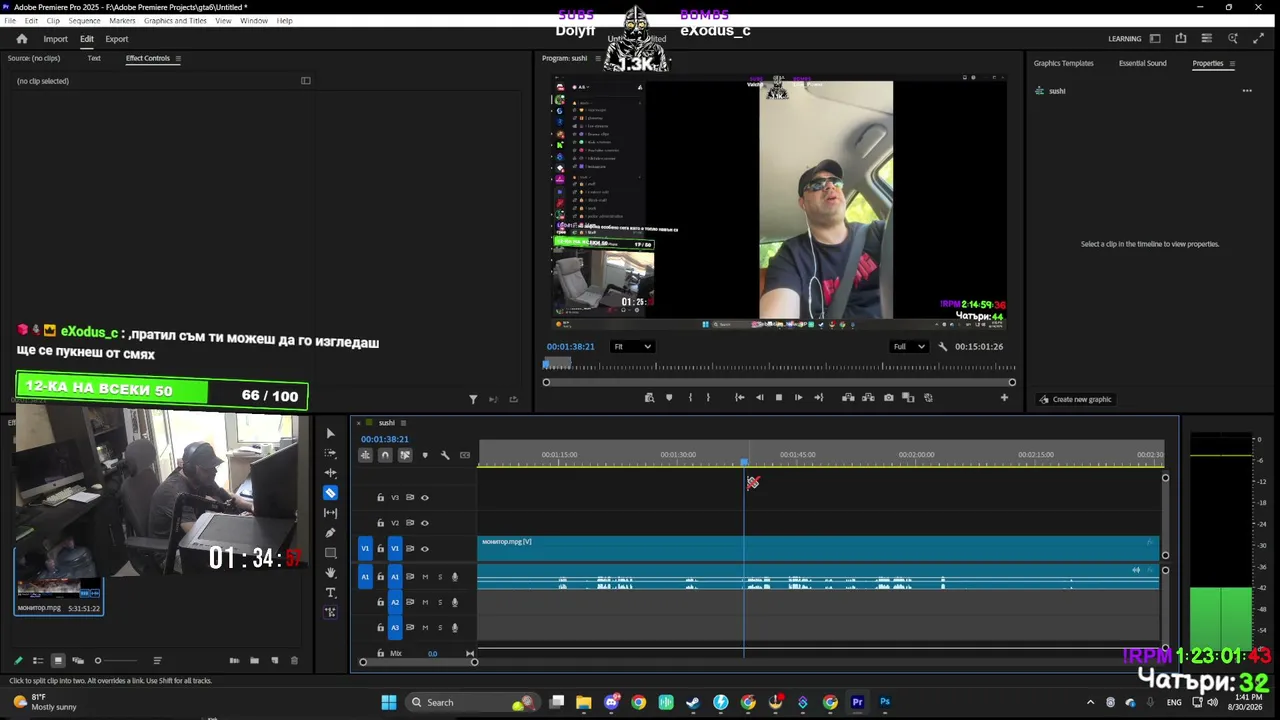The height and width of the screenshot is (720, 1280).
Task: Mark Out point in Program monitor
Action: 708,398
